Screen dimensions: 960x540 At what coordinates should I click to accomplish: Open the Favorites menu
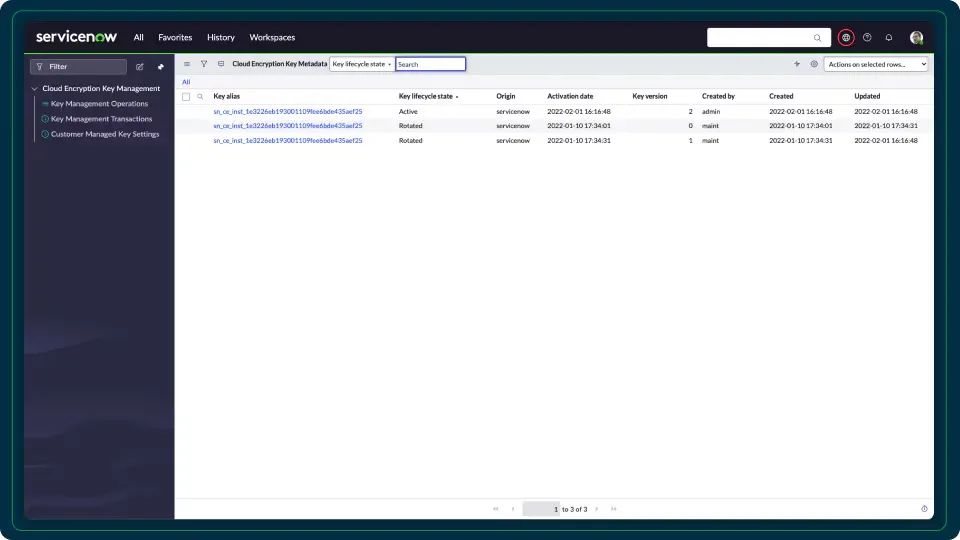(175, 37)
